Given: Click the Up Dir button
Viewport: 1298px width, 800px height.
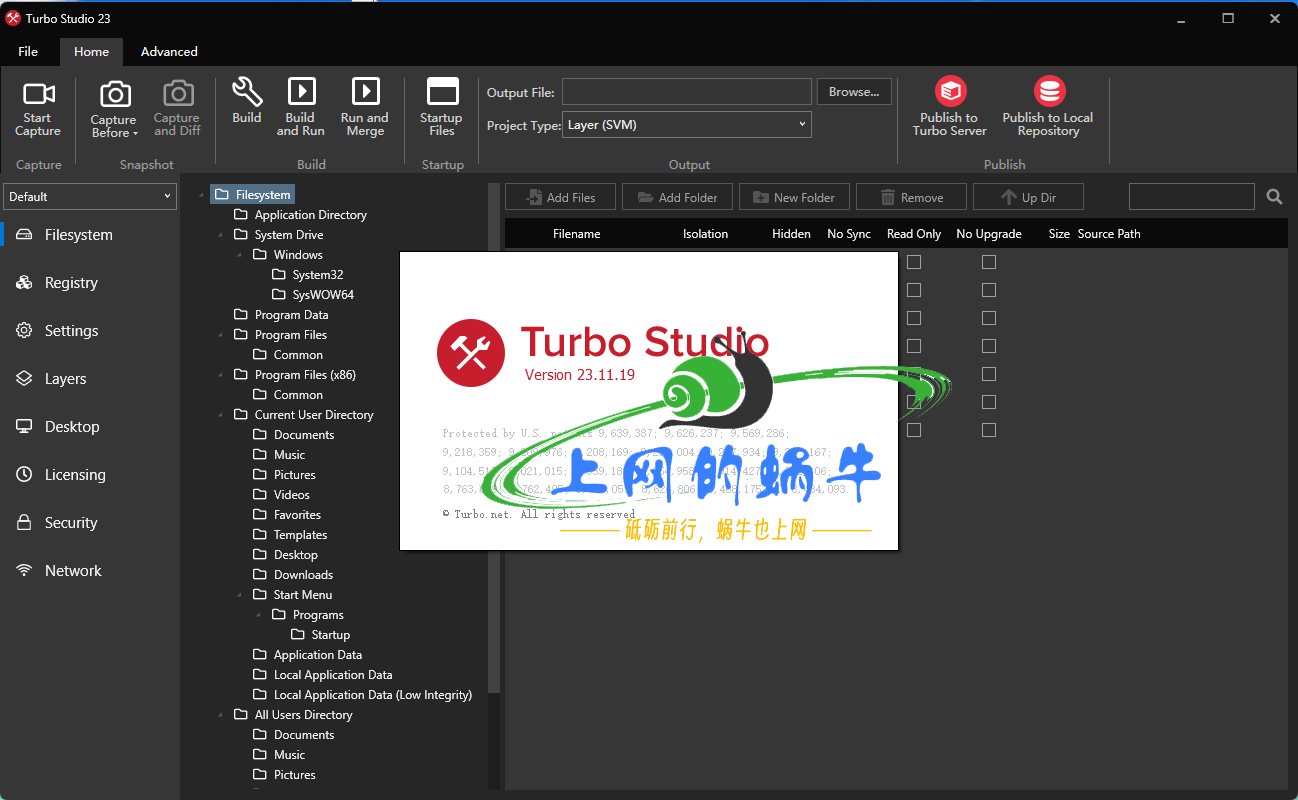Looking at the screenshot, I should click(x=1028, y=197).
